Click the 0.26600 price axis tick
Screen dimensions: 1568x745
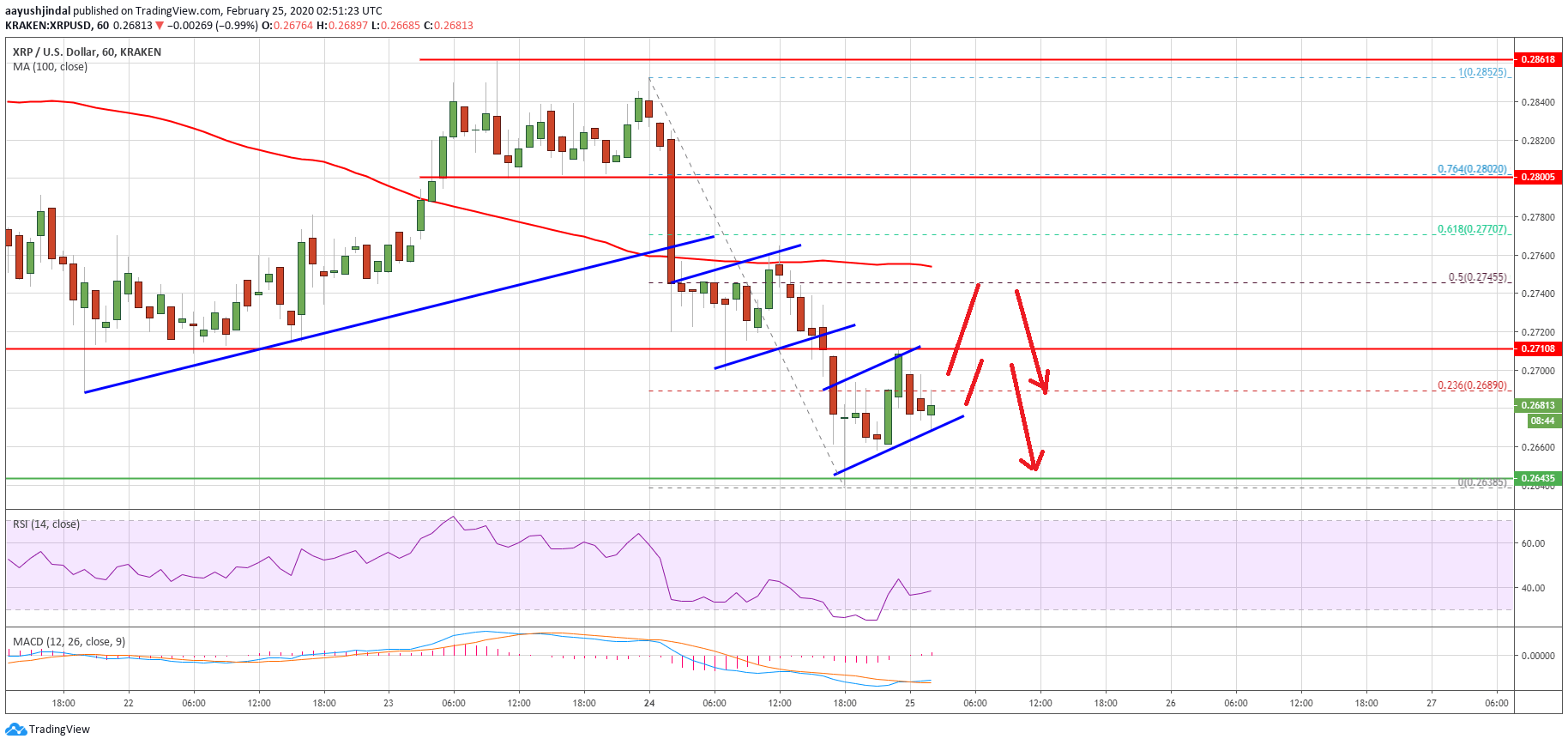(1538, 447)
